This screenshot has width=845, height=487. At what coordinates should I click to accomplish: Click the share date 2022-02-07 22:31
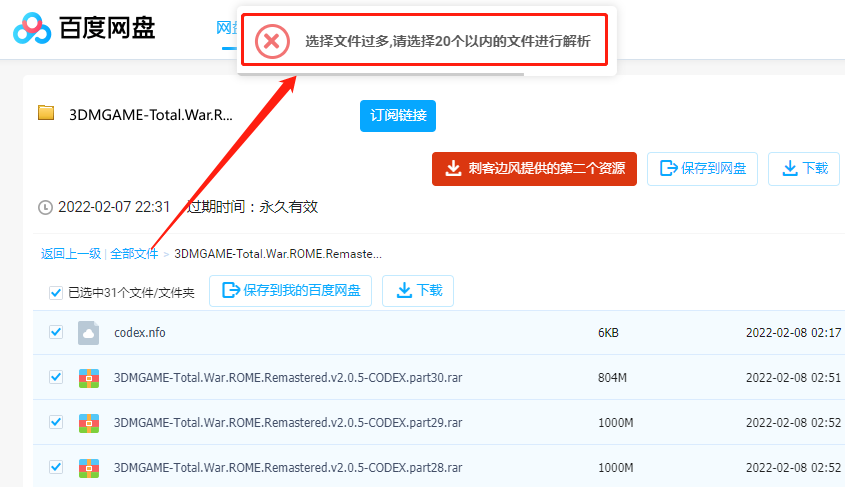tap(114, 207)
